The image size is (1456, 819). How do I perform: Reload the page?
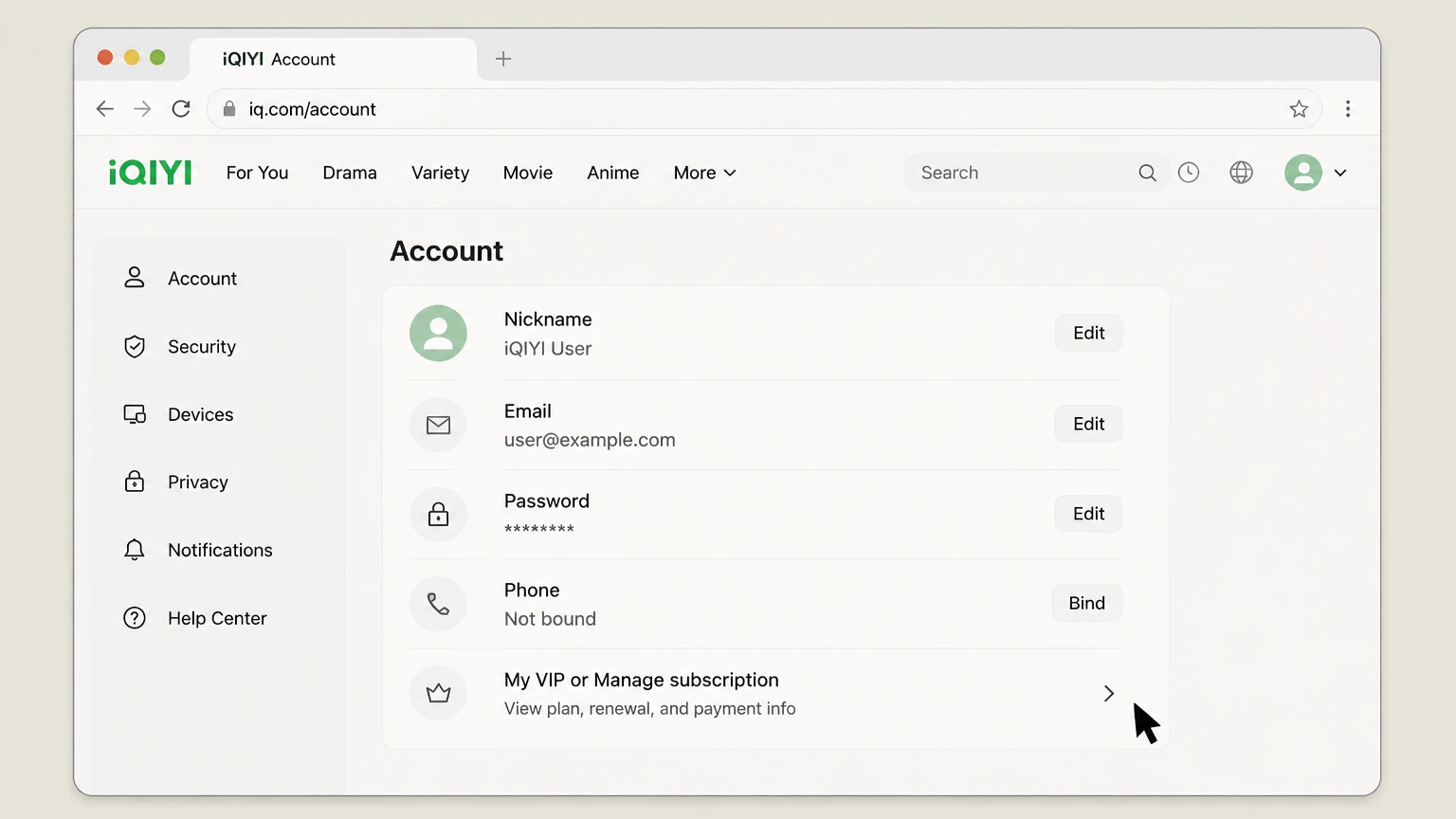pos(181,109)
